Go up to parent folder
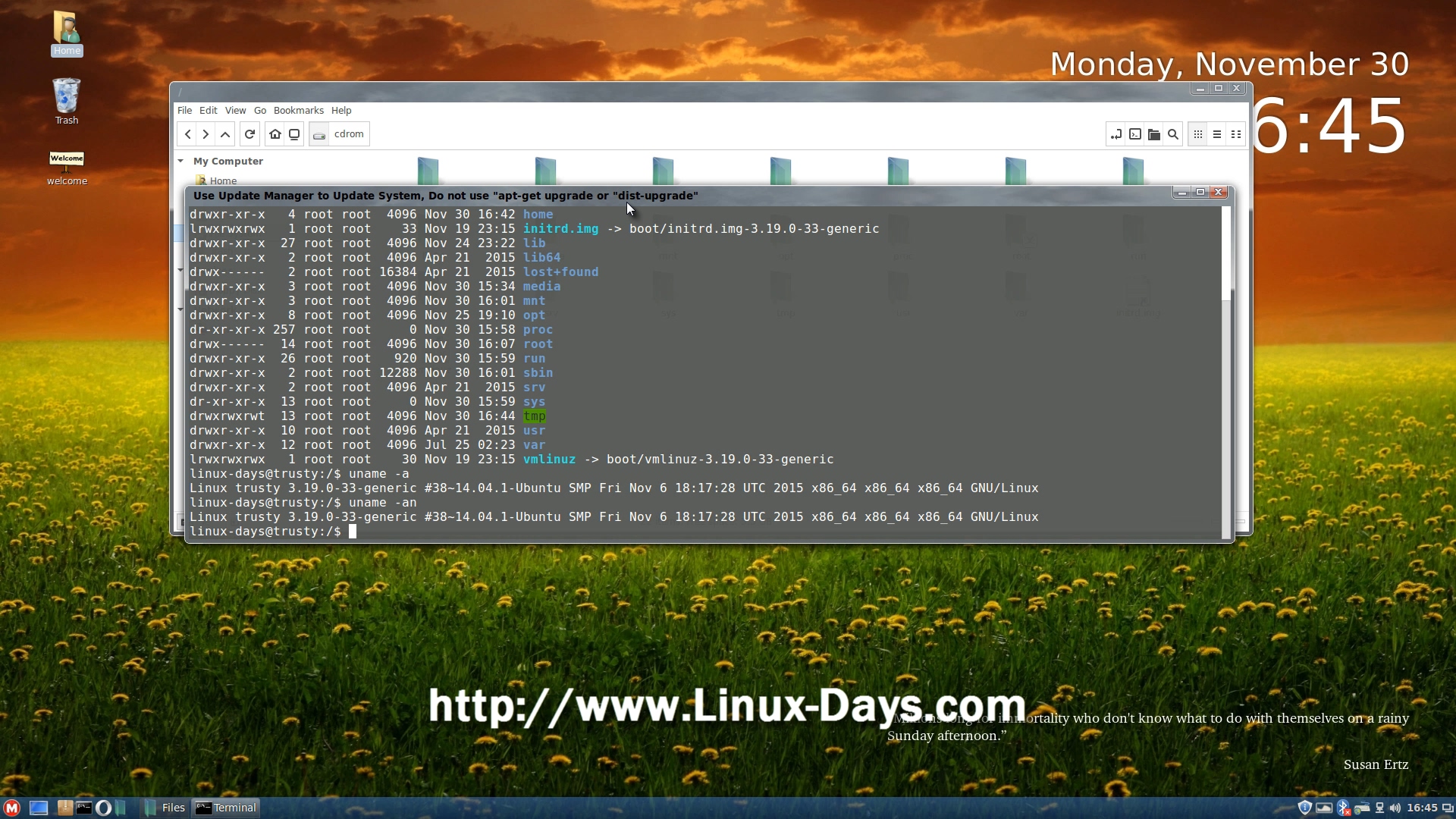 [225, 134]
